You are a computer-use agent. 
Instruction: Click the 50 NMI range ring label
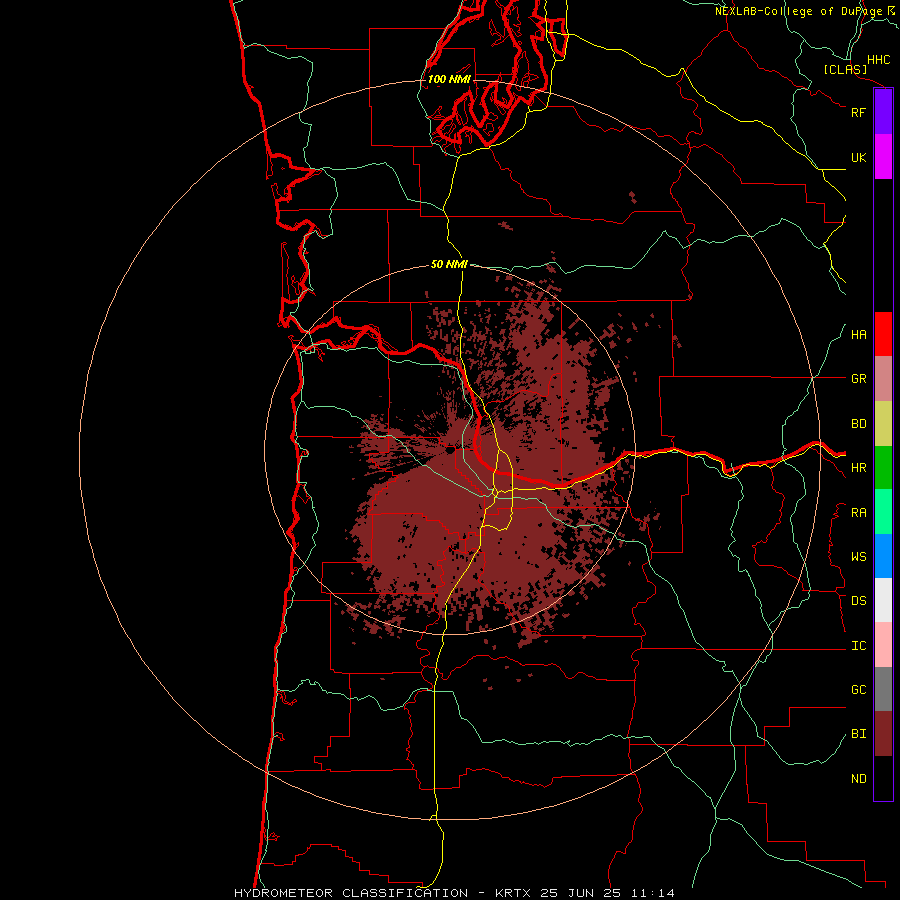[x=449, y=264]
